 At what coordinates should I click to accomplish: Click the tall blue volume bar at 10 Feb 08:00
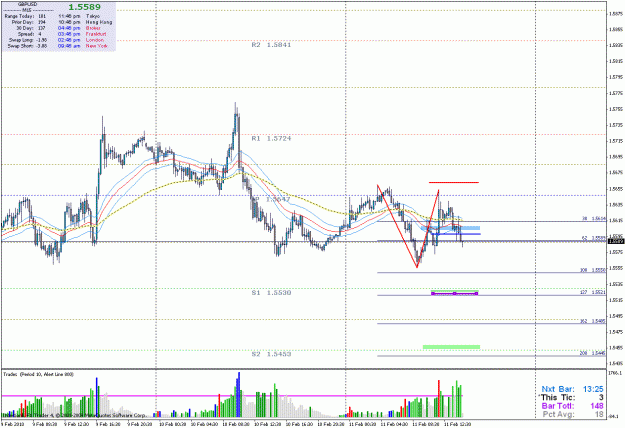(239, 395)
